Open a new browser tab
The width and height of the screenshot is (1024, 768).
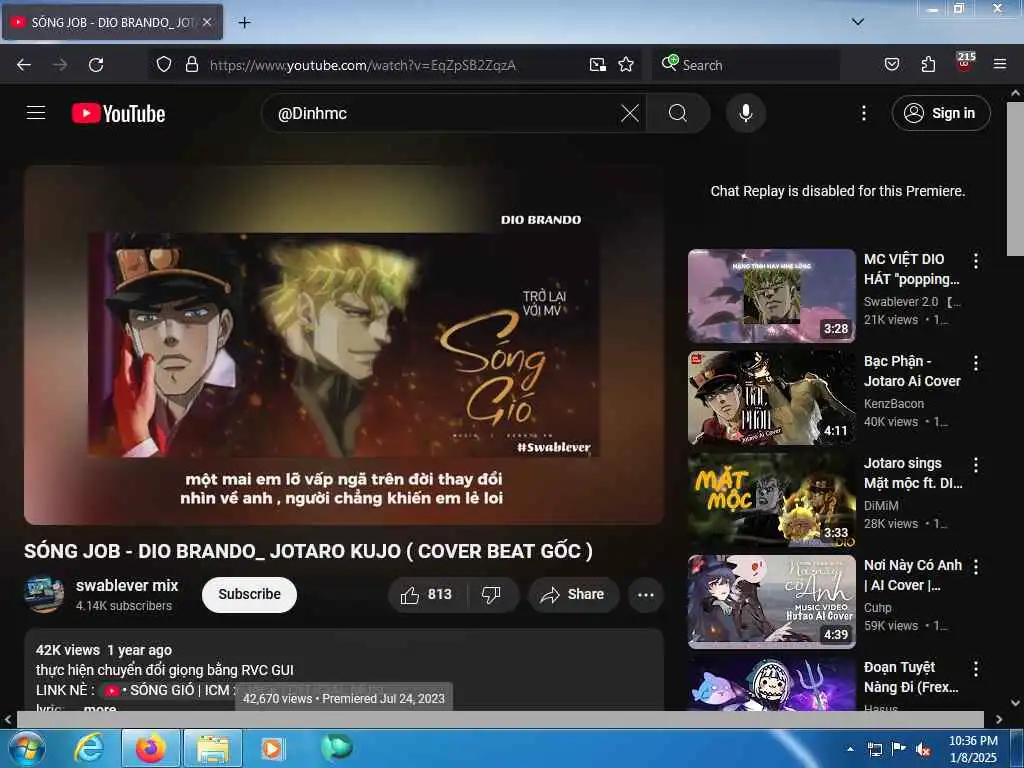pos(244,23)
